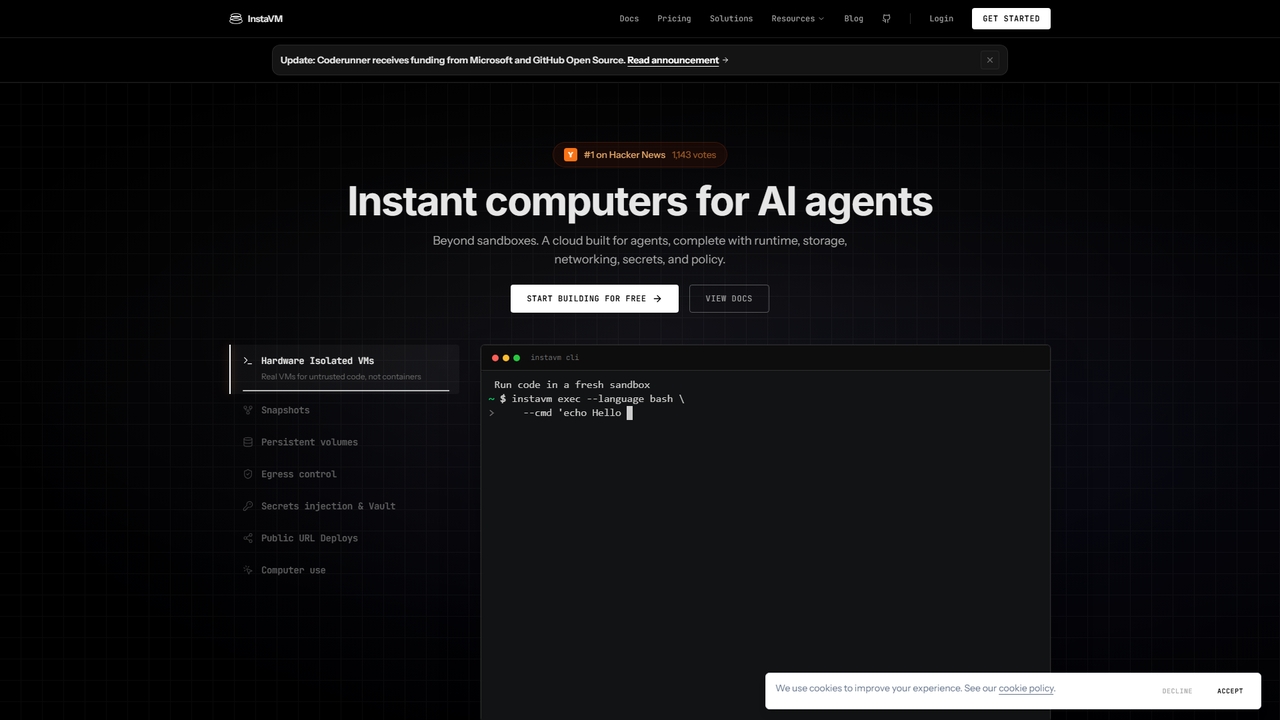Click 'Real VMs for untrusted code' subtitle
Screen dimensions: 1280x720
point(341,377)
